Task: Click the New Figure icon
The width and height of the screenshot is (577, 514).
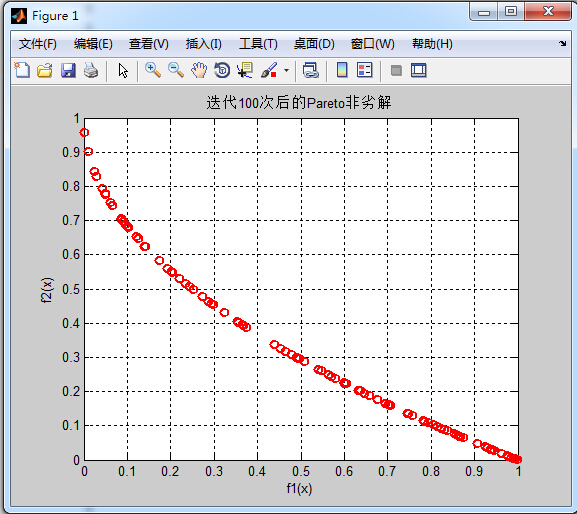Action: (22, 70)
